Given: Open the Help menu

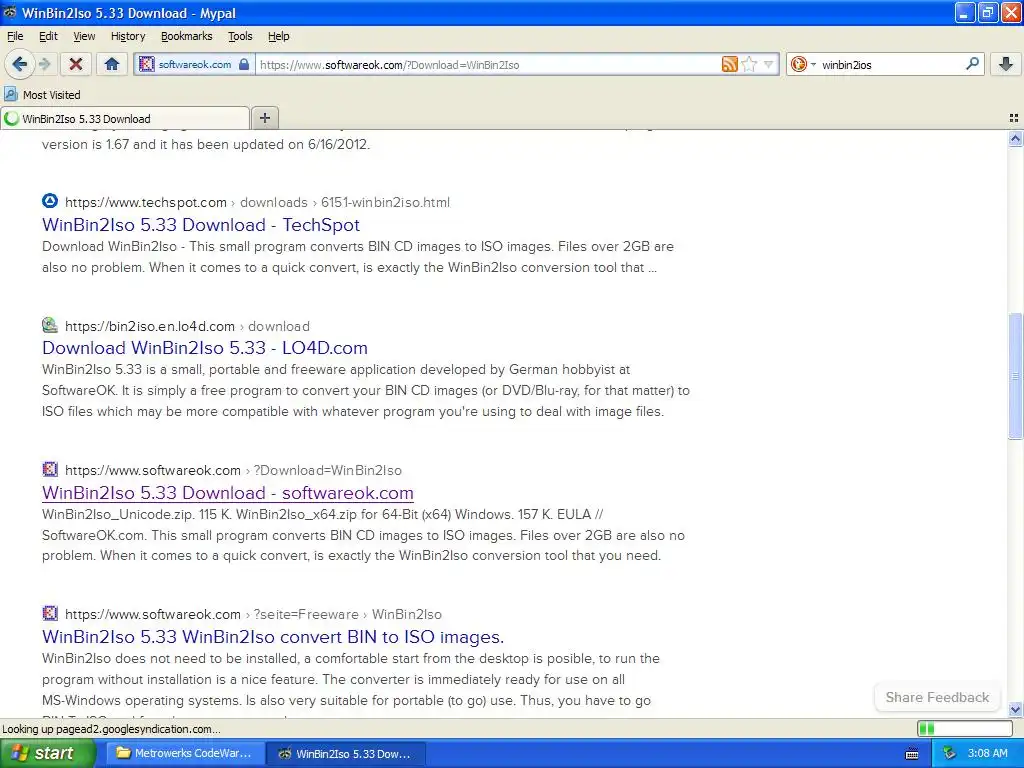Looking at the screenshot, I should (279, 37).
